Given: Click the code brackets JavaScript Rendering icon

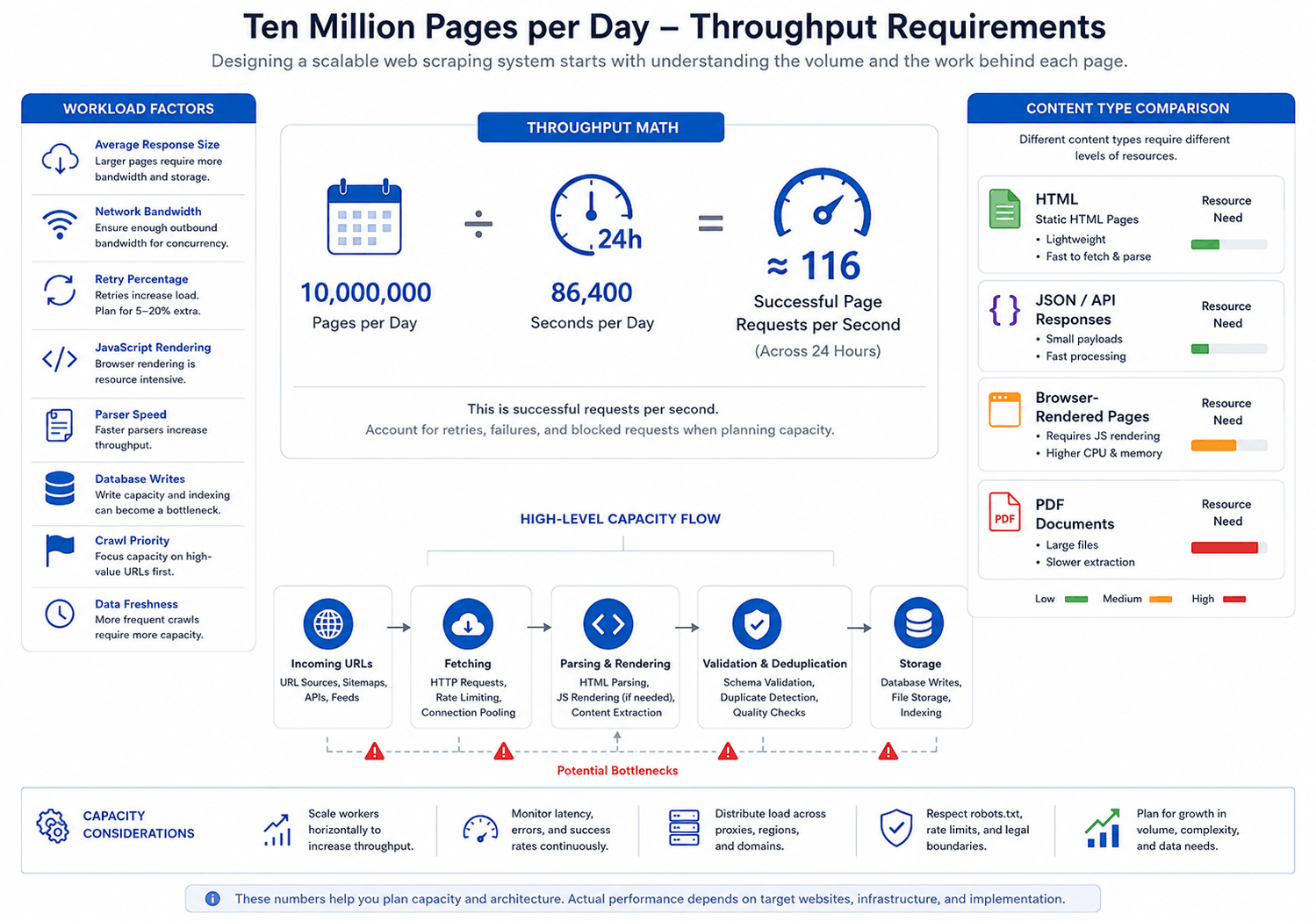Looking at the screenshot, I should coord(60,359).
